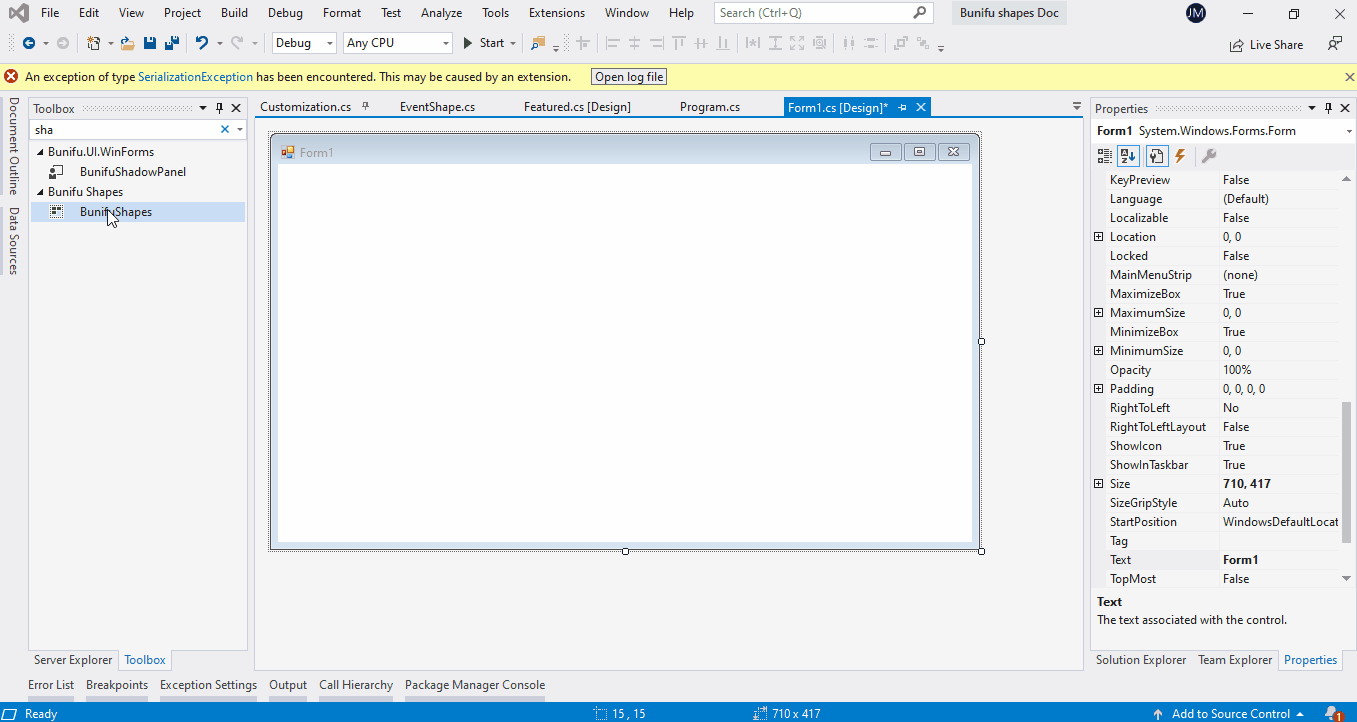The image size is (1357, 722).
Task: Click the Toolbox search field containing 'sha'
Action: (x=125, y=129)
